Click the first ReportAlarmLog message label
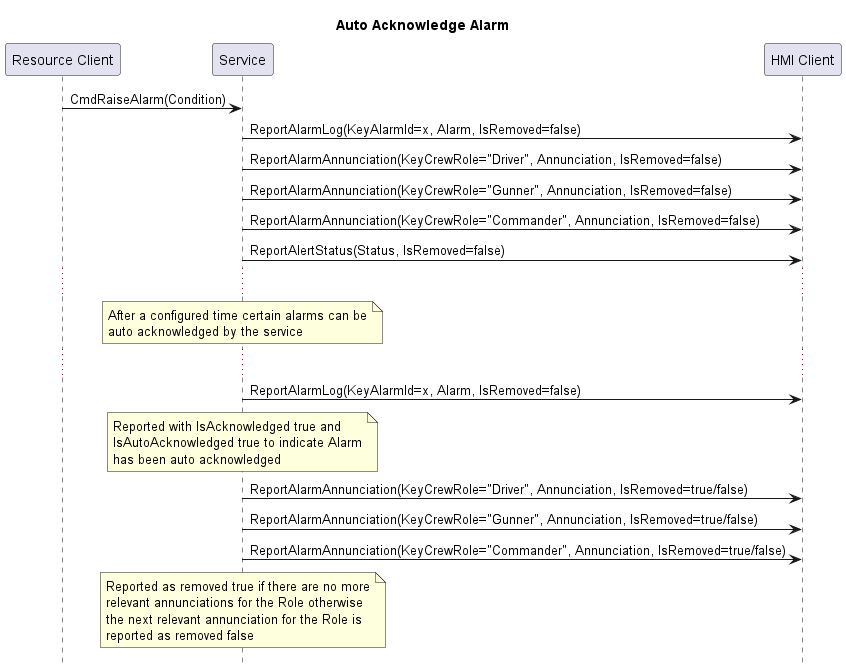 [x=415, y=129]
